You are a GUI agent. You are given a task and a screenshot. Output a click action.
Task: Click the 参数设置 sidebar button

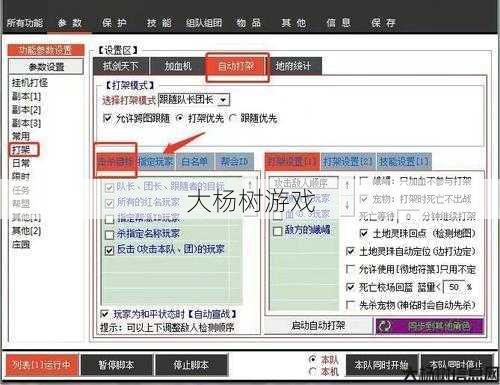(x=46, y=67)
